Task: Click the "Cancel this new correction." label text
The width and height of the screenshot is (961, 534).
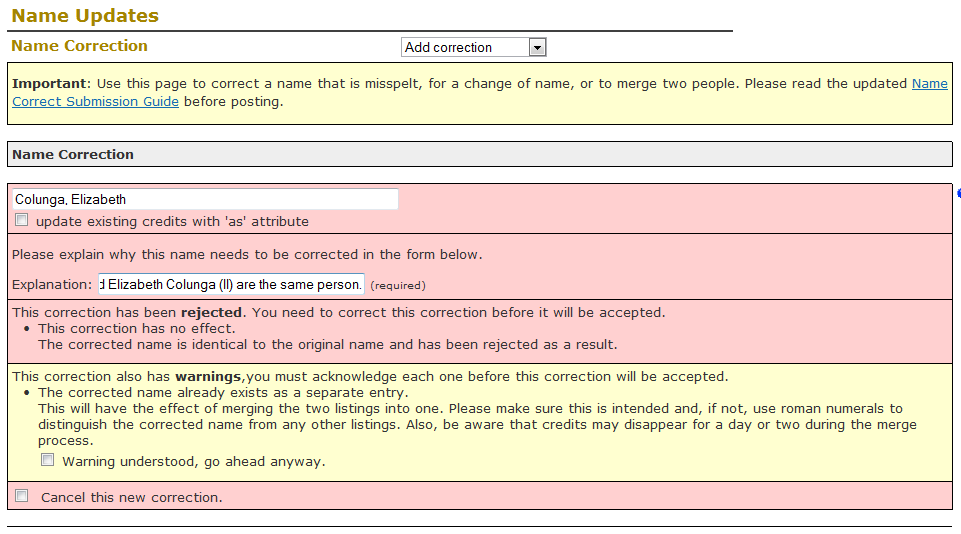Action: tap(131, 497)
